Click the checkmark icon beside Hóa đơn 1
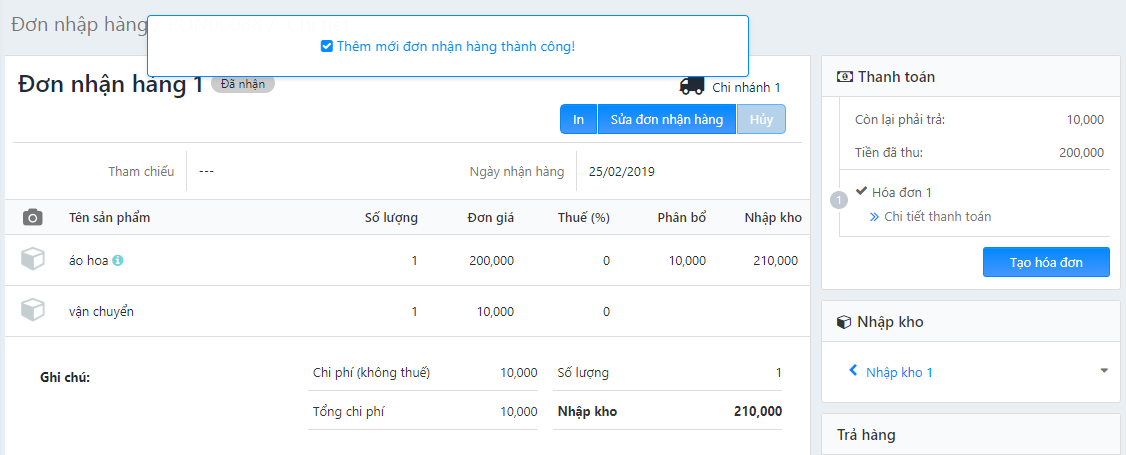Image resolution: width=1126 pixels, height=455 pixels. coord(861,192)
